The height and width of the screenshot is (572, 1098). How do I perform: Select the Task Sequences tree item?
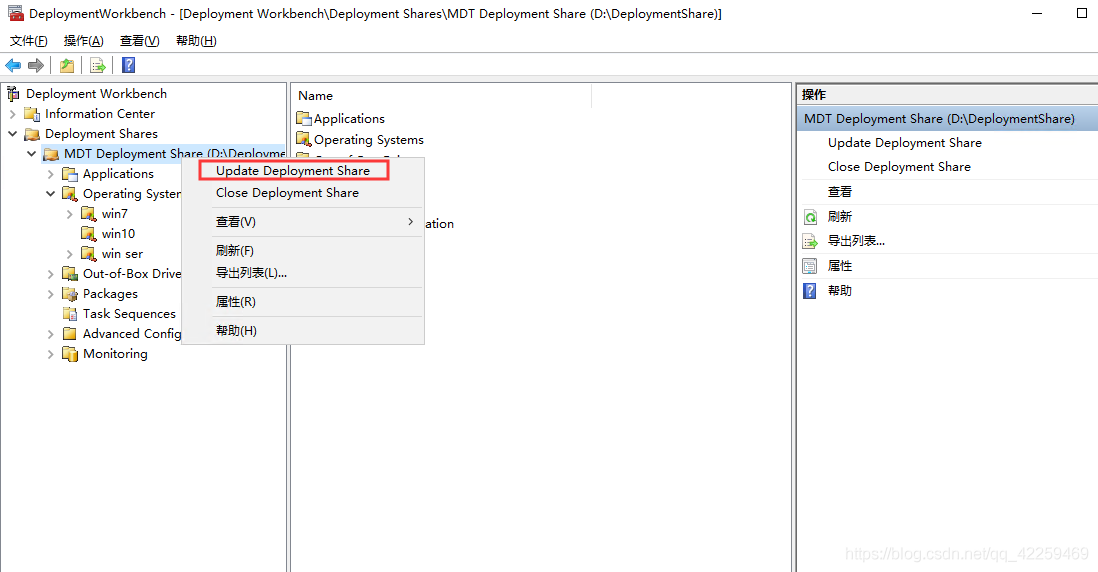(x=128, y=314)
